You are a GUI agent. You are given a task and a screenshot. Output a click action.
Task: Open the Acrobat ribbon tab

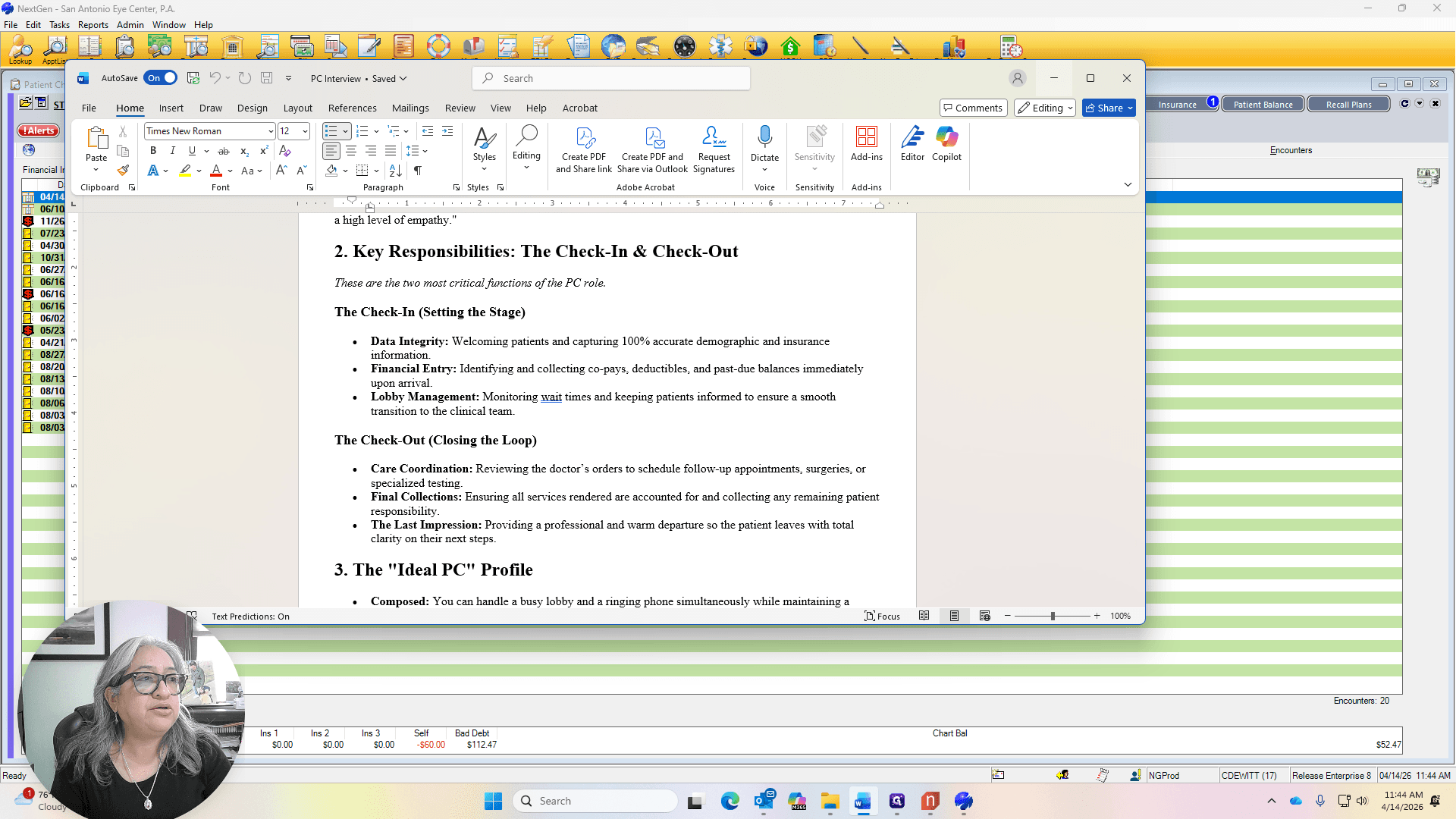[579, 108]
